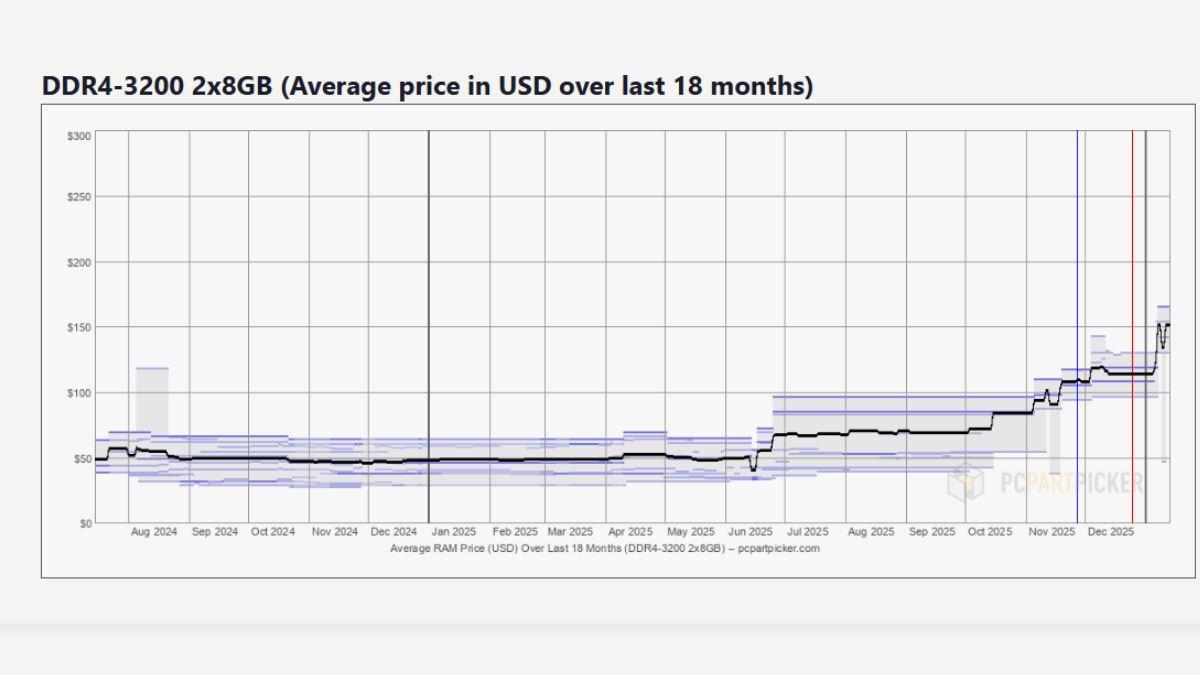Click the PCPARTPICKER watermark text
Viewport: 1200px width, 675px height.
tap(1071, 484)
